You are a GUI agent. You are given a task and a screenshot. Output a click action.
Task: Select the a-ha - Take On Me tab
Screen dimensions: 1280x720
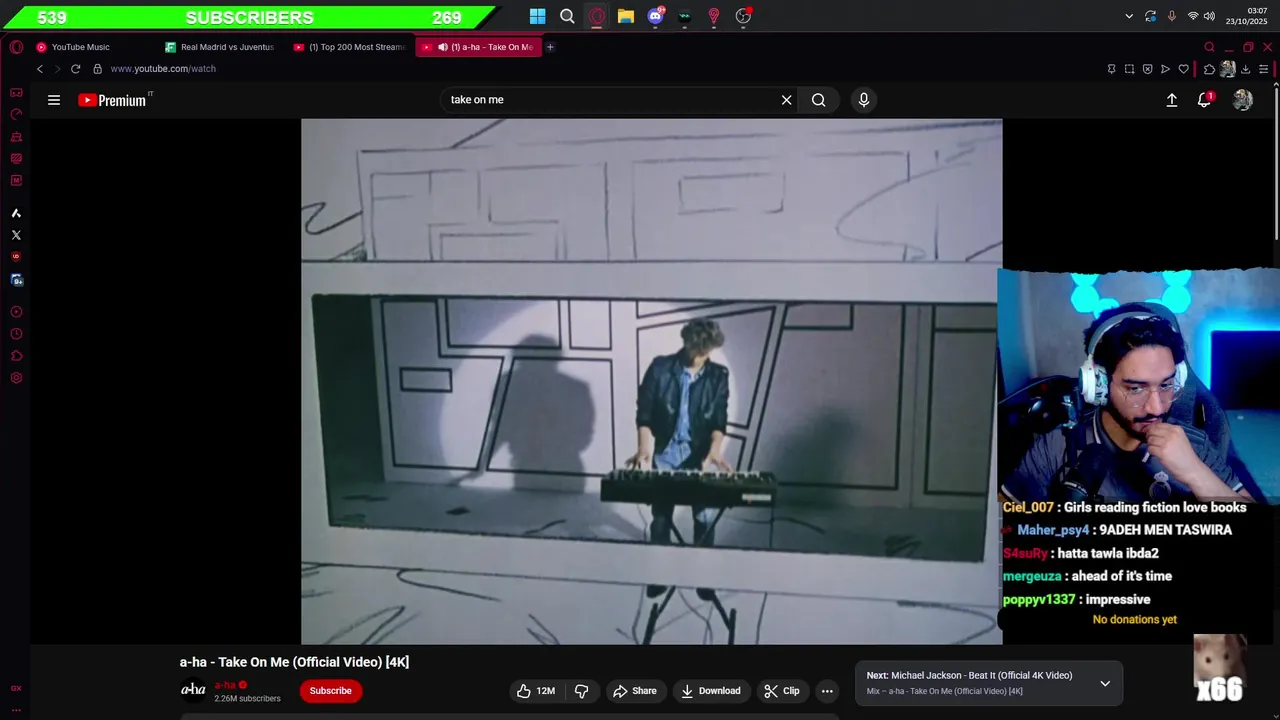(479, 47)
